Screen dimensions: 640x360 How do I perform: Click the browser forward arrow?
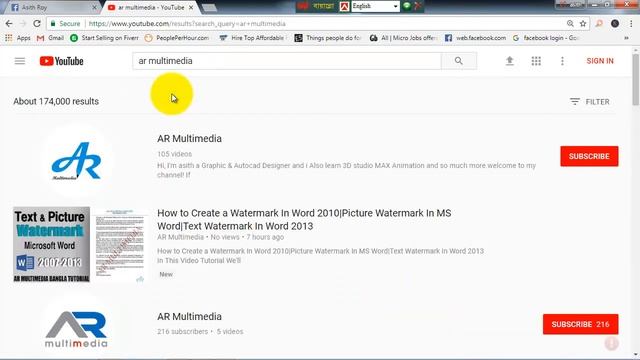(x=23, y=24)
